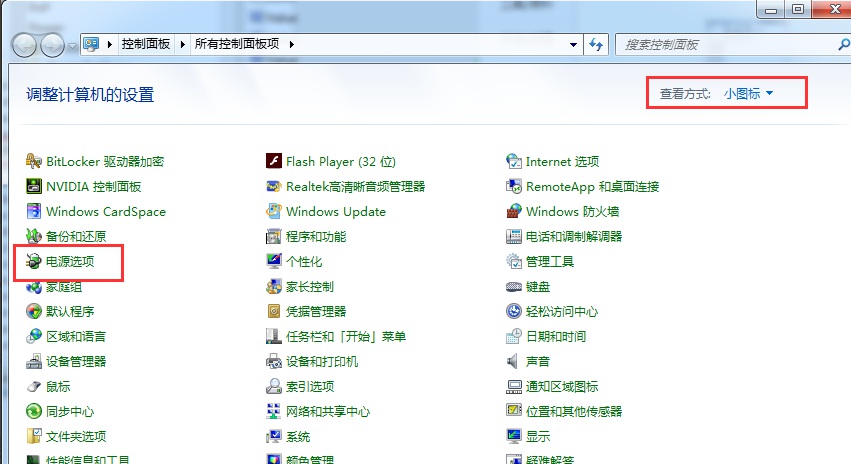Screen dimensions: 851x464
Task: Click the 所有控制面板项 breadcrumb
Action: (237, 44)
